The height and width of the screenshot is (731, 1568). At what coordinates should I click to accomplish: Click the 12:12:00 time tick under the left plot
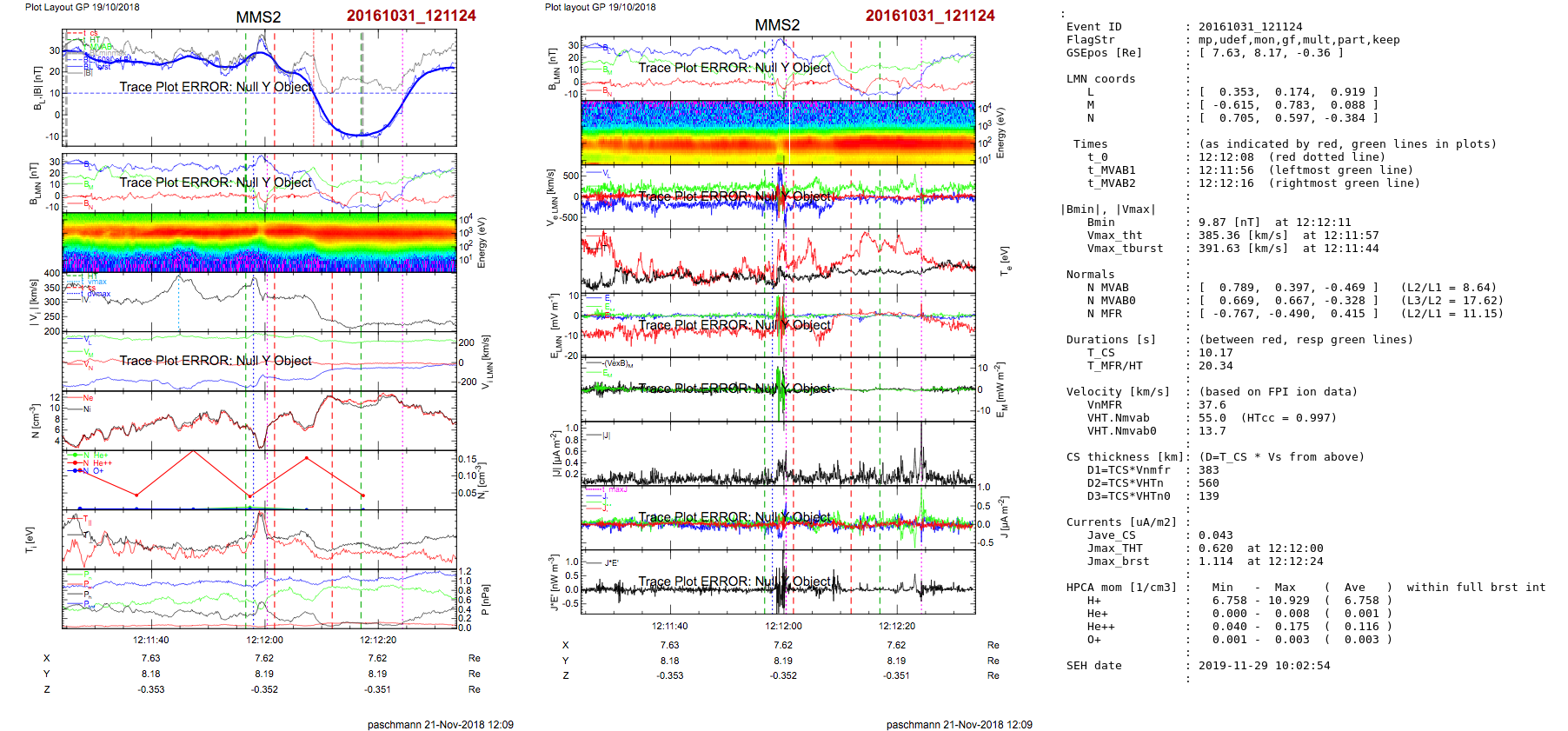pos(264,640)
